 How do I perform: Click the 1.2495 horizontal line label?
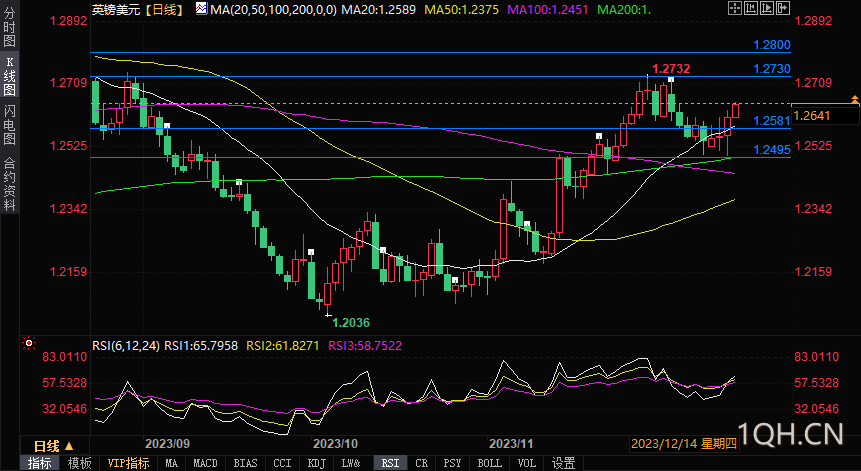(x=772, y=149)
